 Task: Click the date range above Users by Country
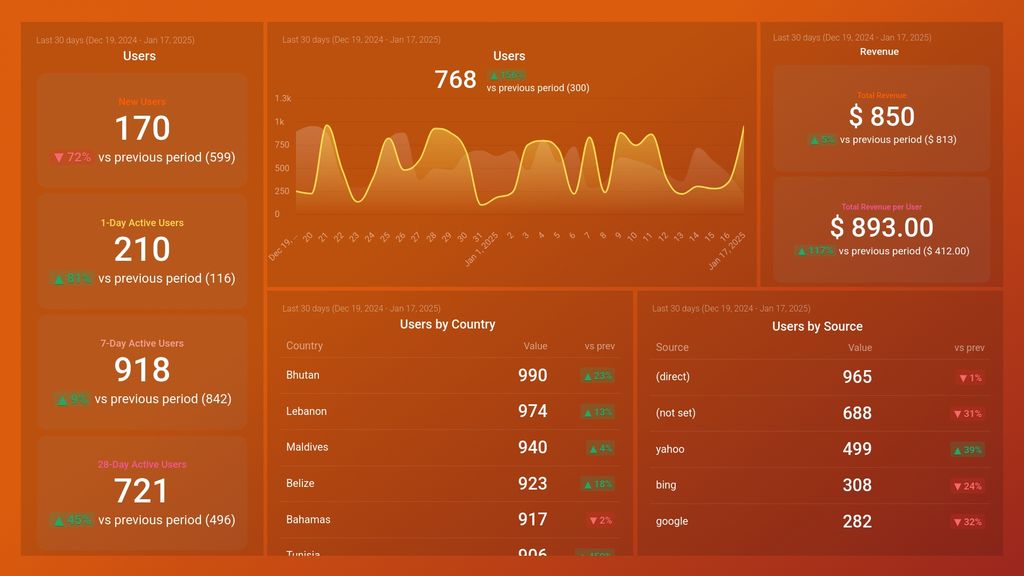tap(361, 309)
